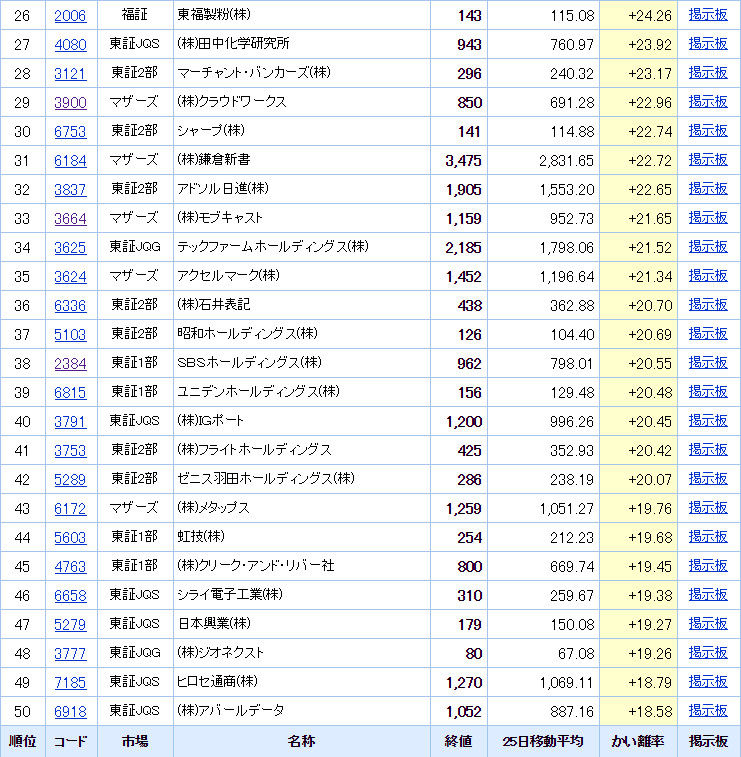The image size is (741, 757).
Task: Click the 25日移動平均 column header
Action: click(544, 742)
